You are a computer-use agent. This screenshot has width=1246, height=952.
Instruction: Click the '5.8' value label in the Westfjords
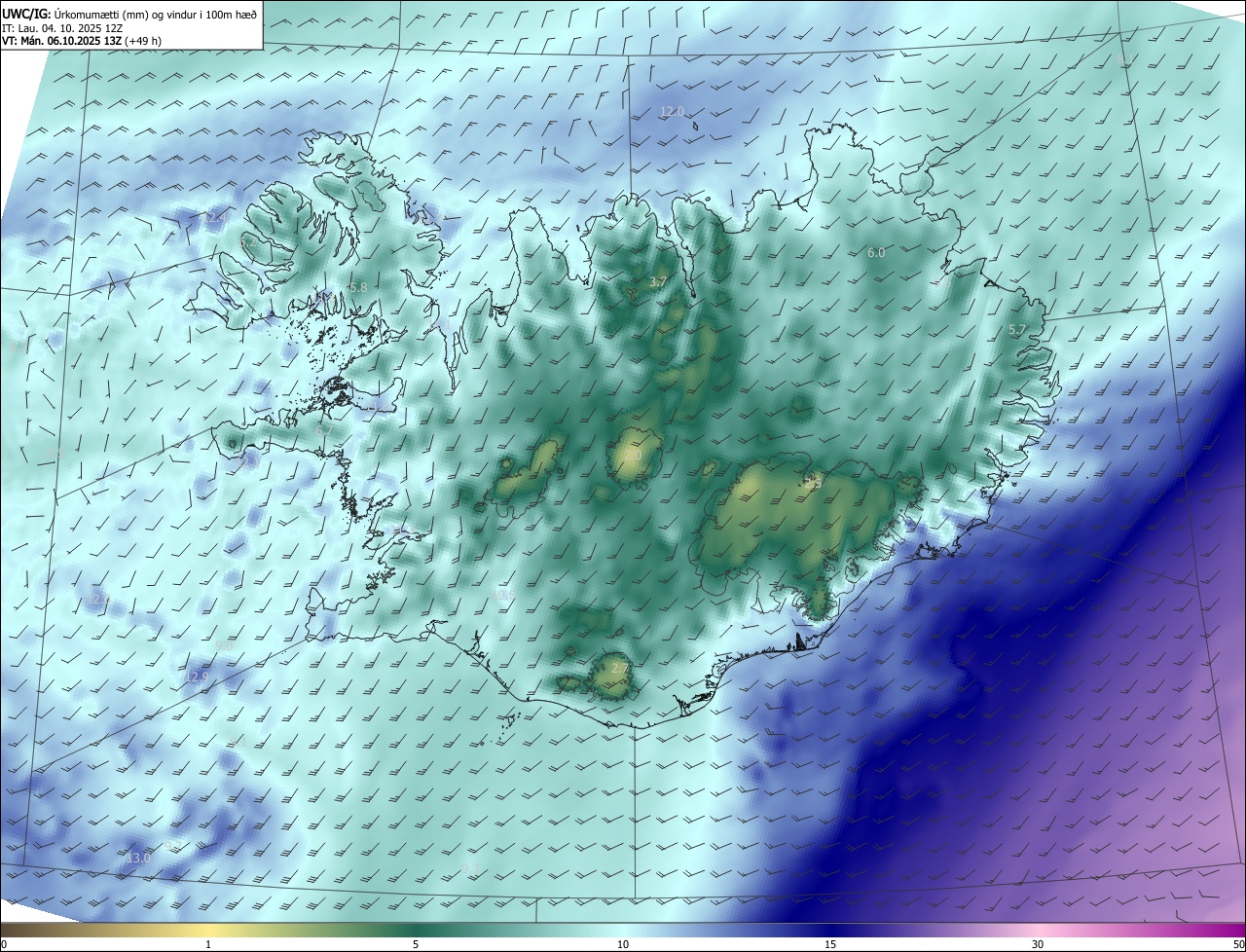[x=358, y=288]
